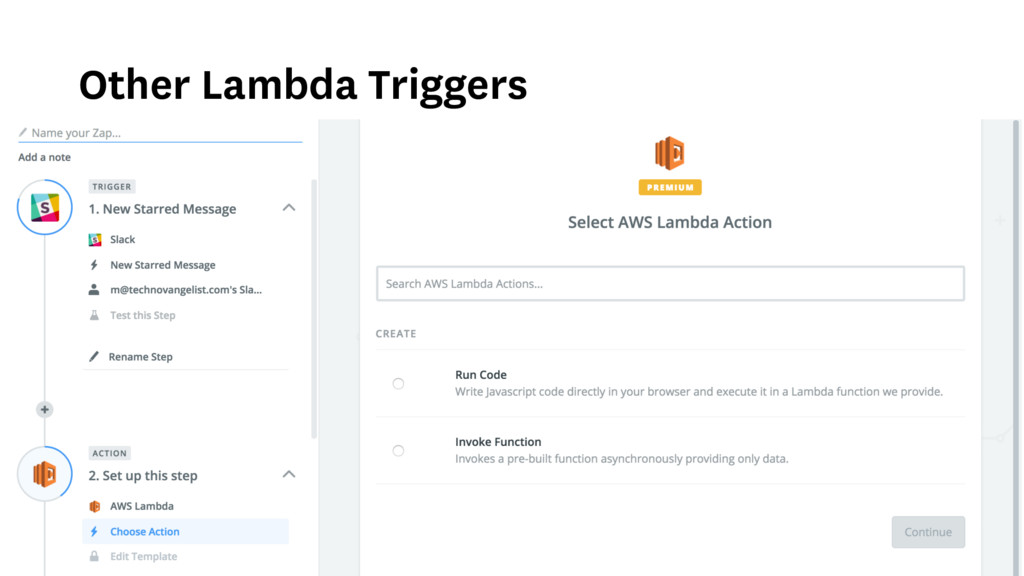
Task: Open the Slack account step item
Action: [x=186, y=290]
